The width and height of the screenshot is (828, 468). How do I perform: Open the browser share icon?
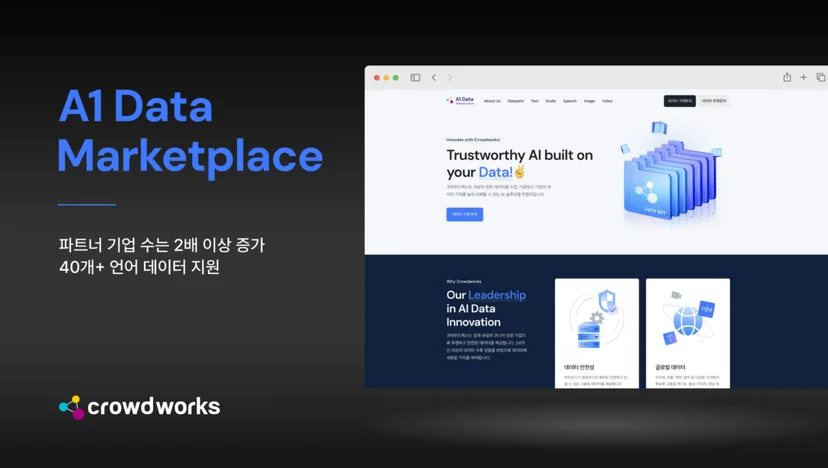787,77
